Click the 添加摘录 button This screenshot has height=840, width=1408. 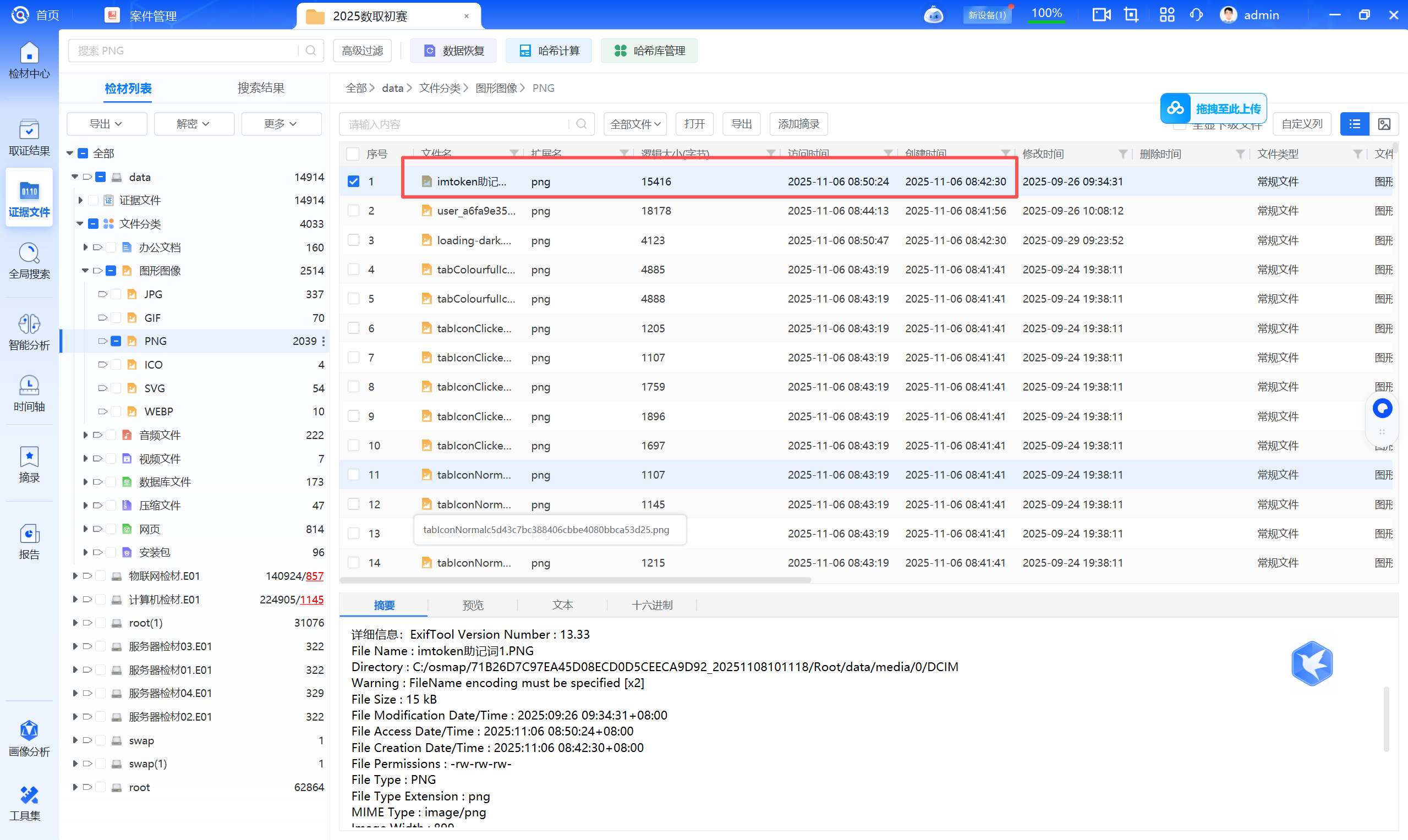[798, 124]
